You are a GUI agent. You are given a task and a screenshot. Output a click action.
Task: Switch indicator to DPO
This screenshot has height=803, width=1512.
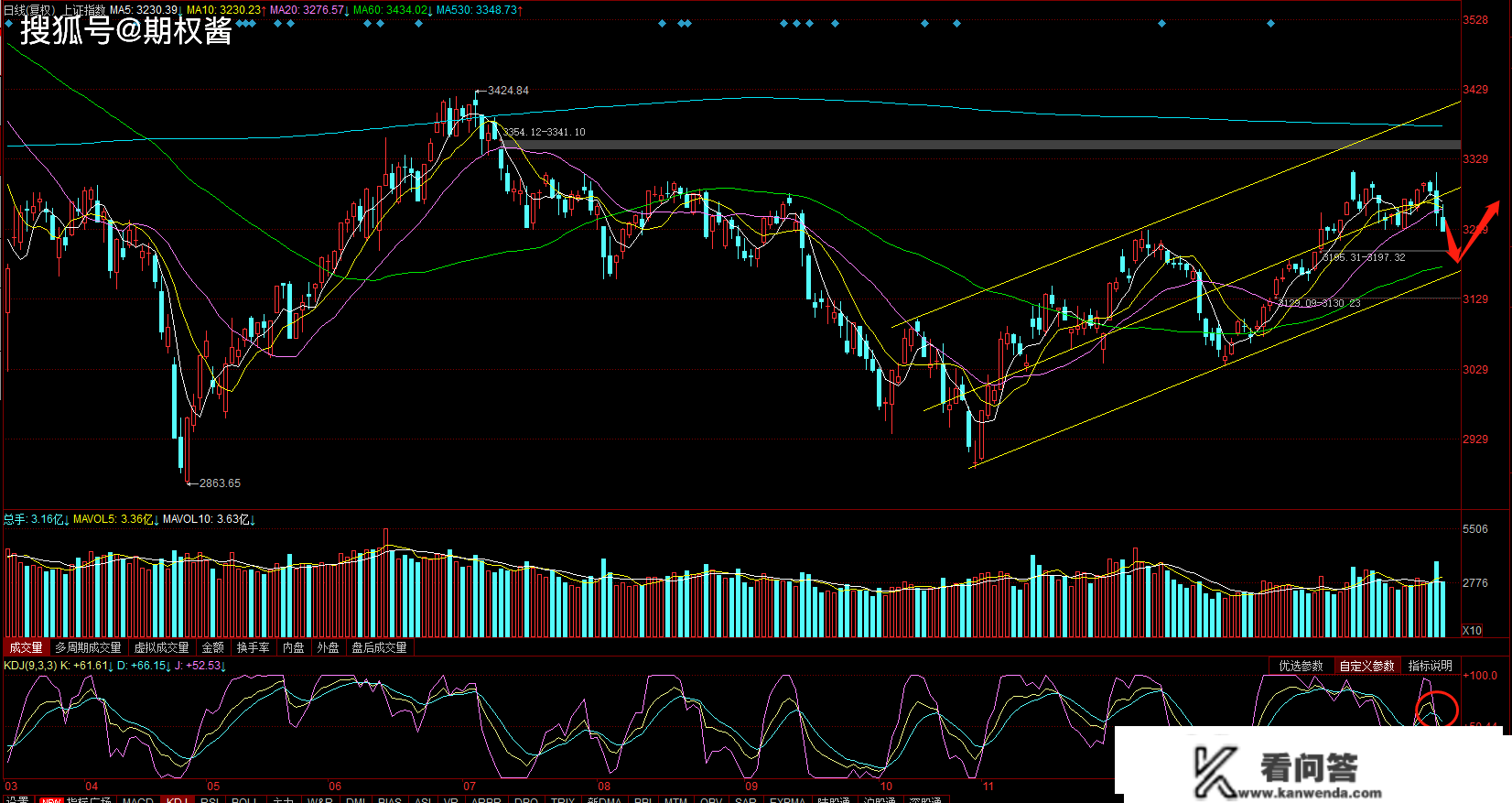526,799
